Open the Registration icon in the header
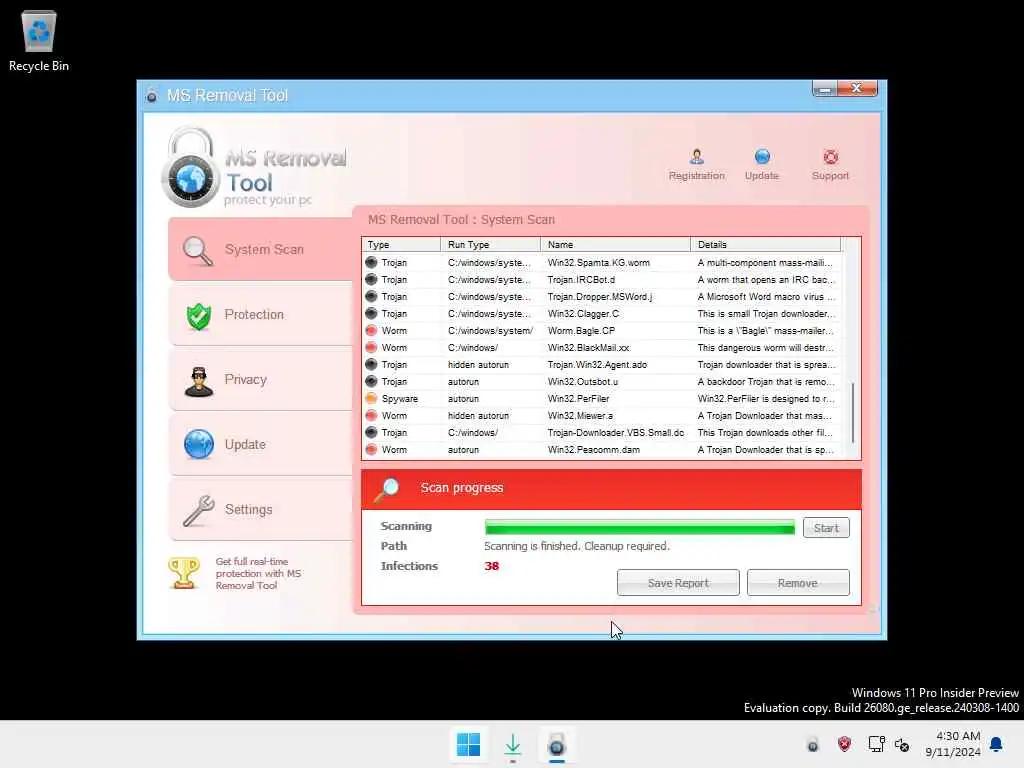 (696, 165)
